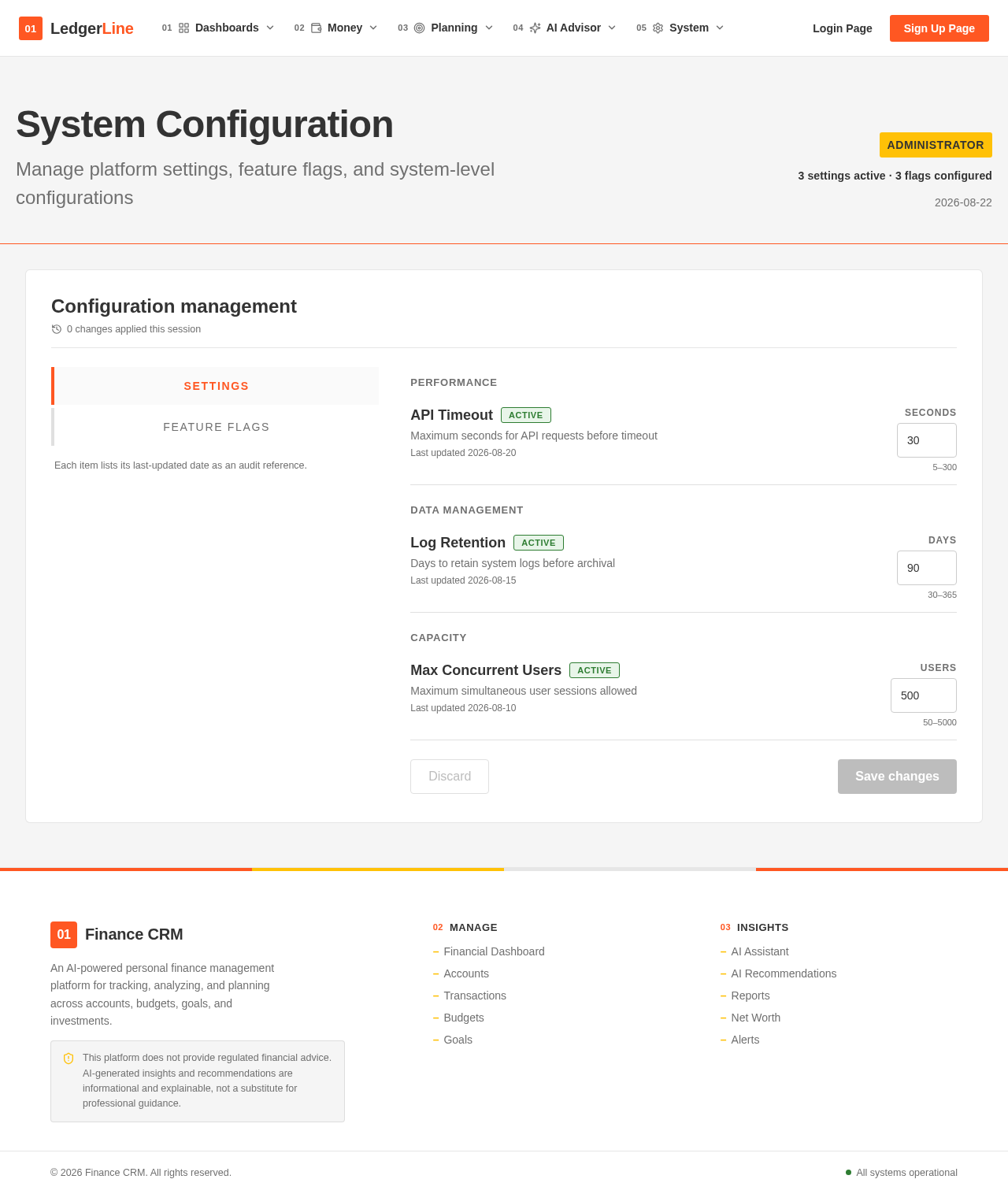The width and height of the screenshot is (1008, 1194).
Task: Click 'Last updated 2026-08-20' text
Action: coord(463,453)
